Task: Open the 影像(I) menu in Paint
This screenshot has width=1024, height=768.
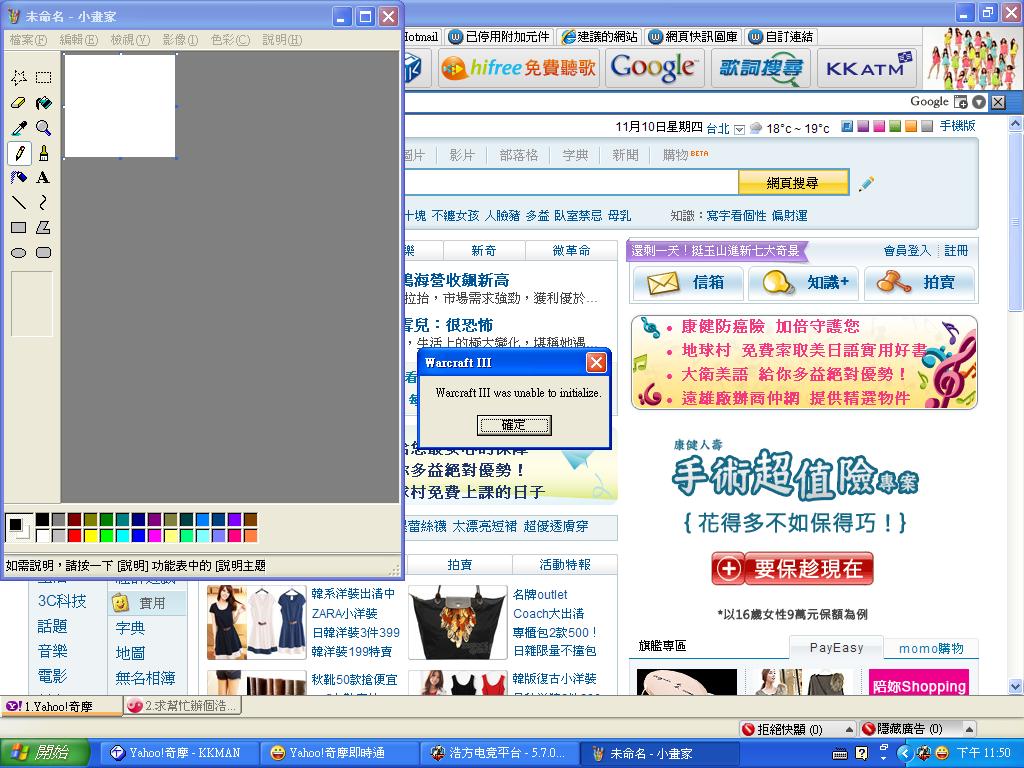Action: click(180, 40)
